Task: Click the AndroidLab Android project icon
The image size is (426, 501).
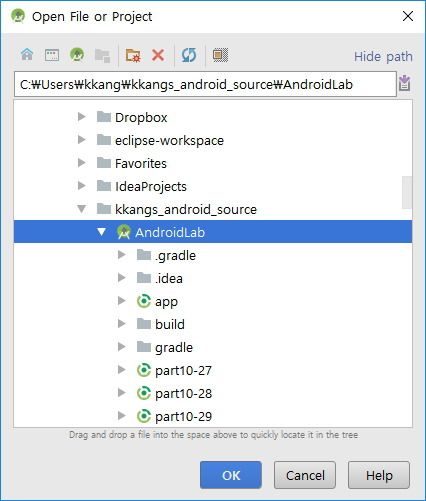Action: tap(124, 232)
